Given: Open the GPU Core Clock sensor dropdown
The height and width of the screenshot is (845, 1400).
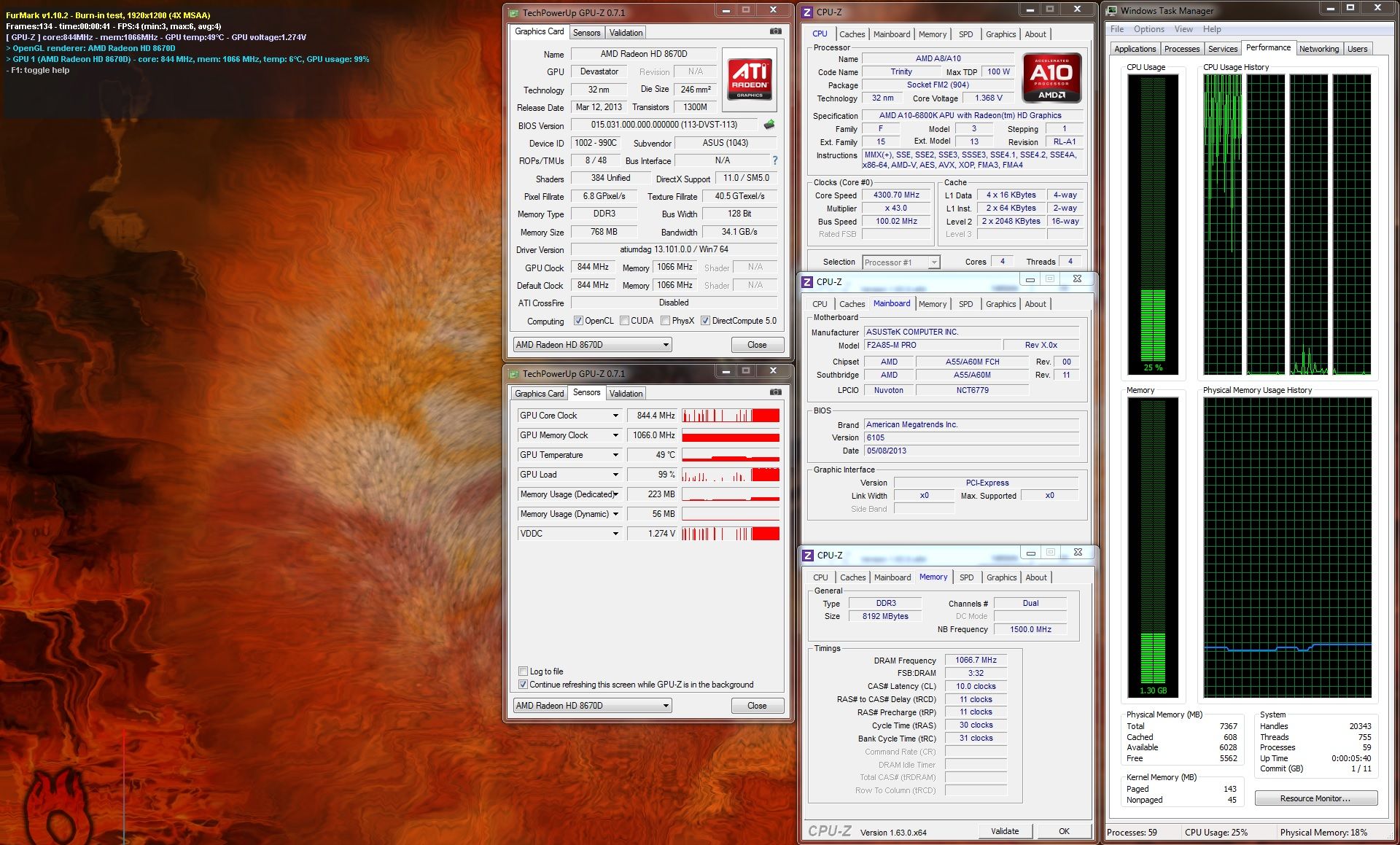Looking at the screenshot, I should coord(615,416).
